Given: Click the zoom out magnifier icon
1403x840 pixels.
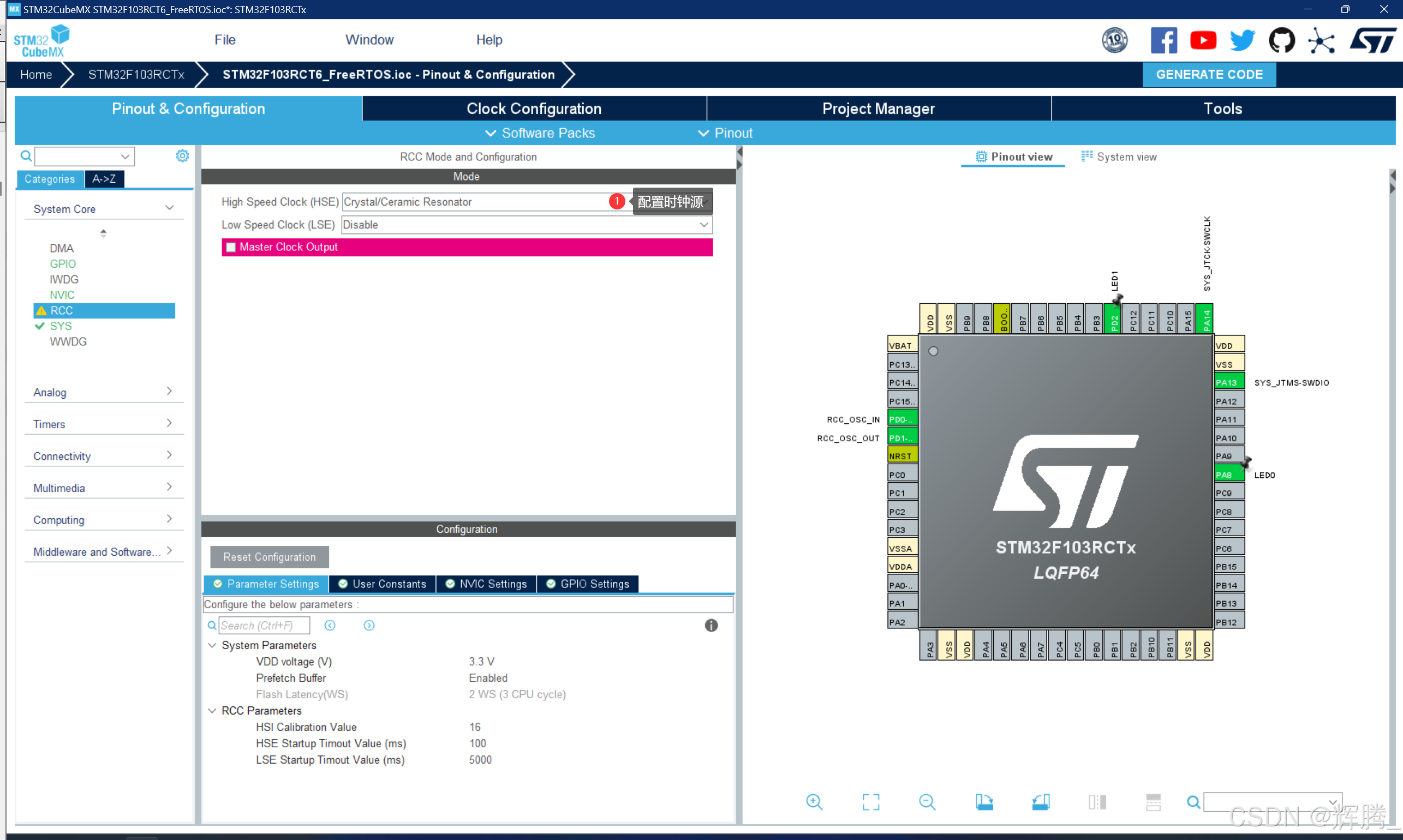Looking at the screenshot, I should (x=927, y=801).
